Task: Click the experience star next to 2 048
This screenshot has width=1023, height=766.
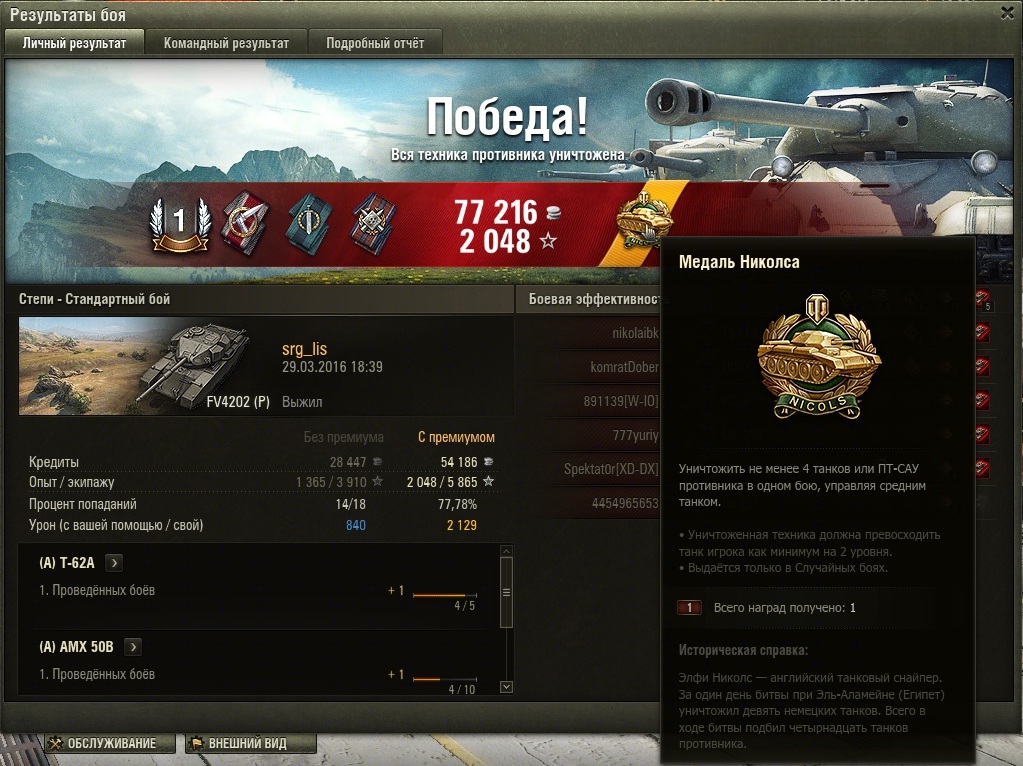Action: point(548,241)
